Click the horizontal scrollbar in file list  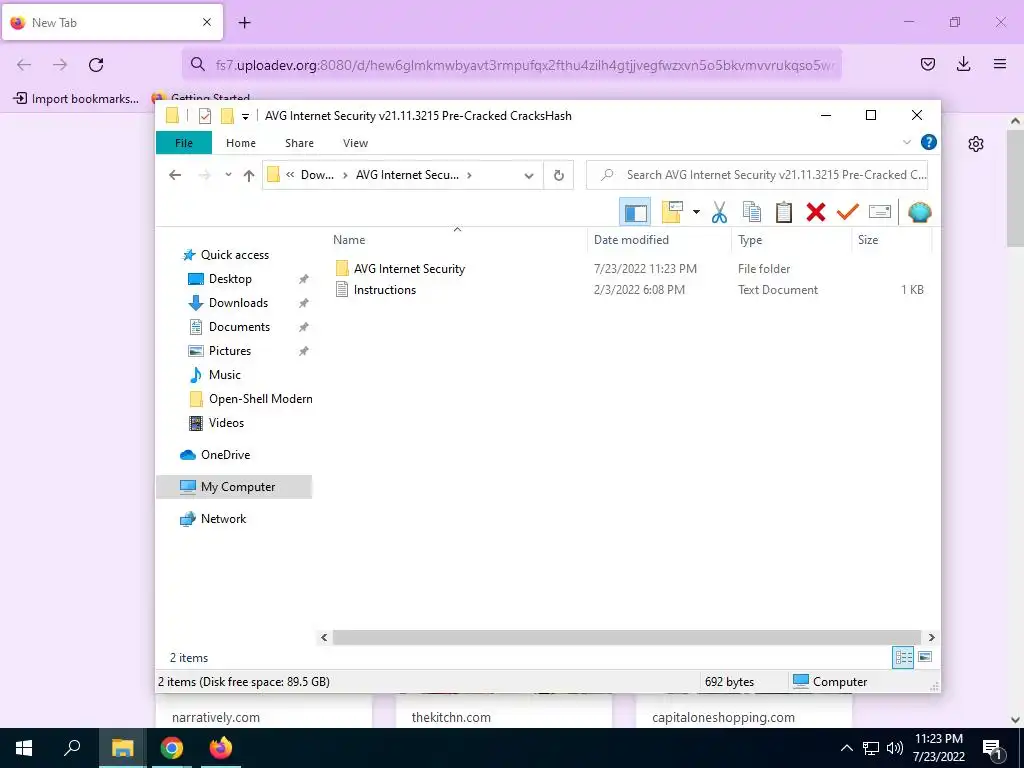(x=626, y=637)
